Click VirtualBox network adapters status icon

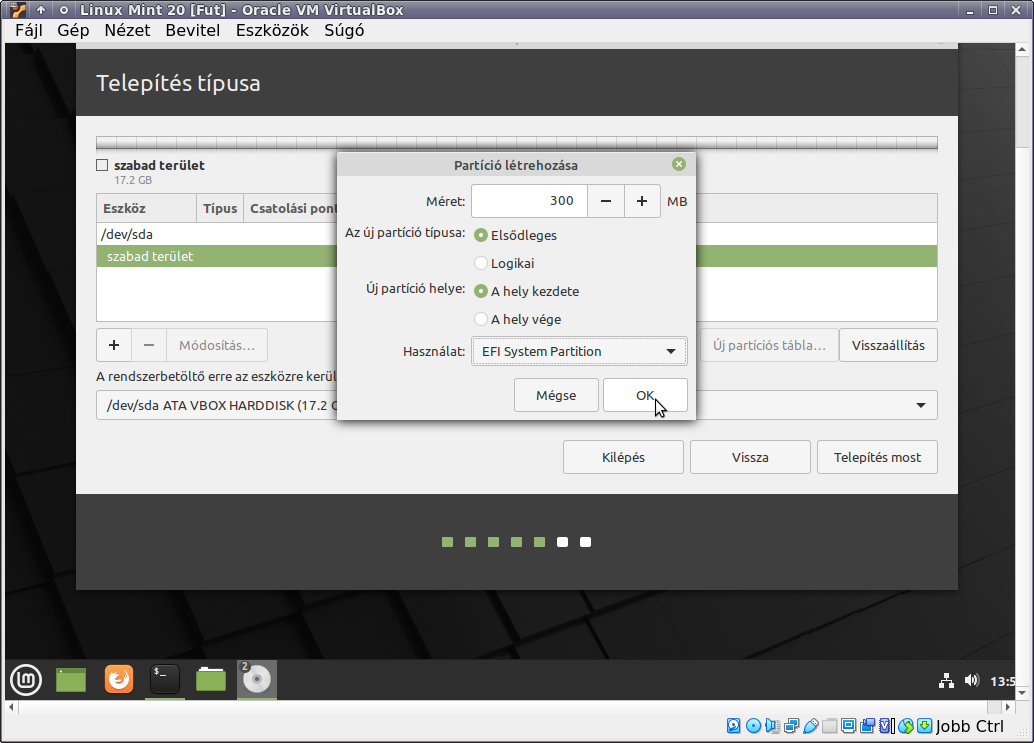click(791, 726)
